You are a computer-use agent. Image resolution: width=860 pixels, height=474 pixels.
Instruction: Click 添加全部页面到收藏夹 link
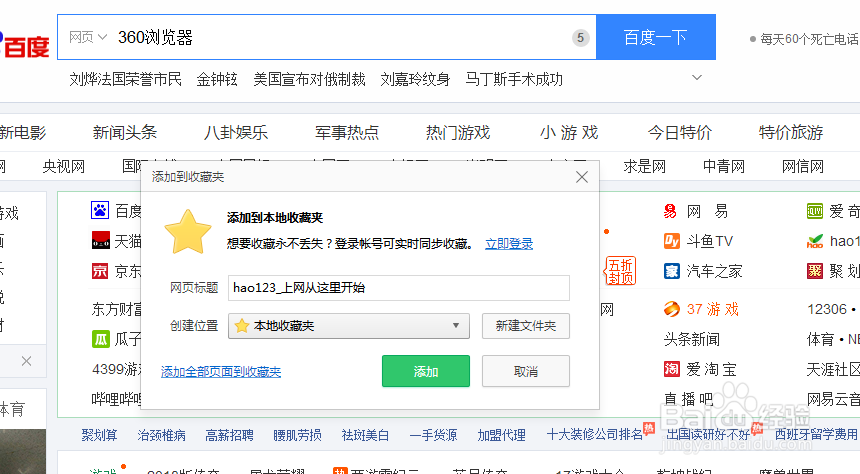point(221,371)
